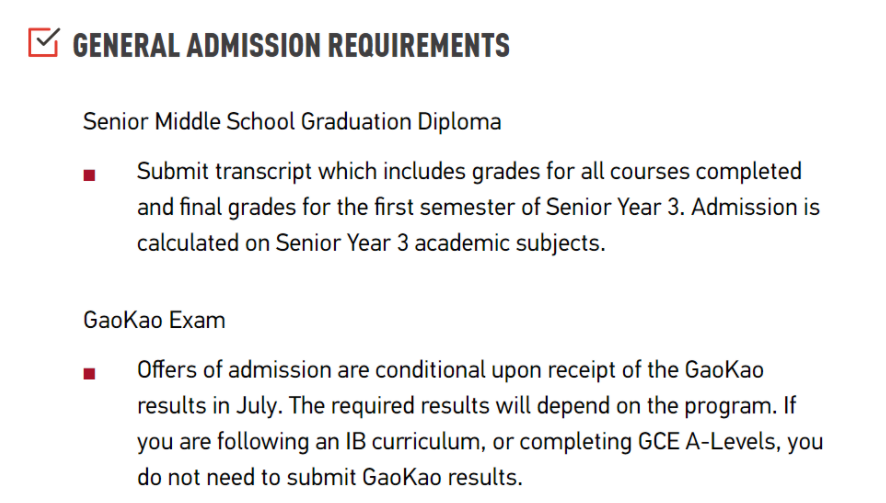
Task: Click the line 'calculated on Senior Year 3 academic subjects'
Action: coord(371,244)
